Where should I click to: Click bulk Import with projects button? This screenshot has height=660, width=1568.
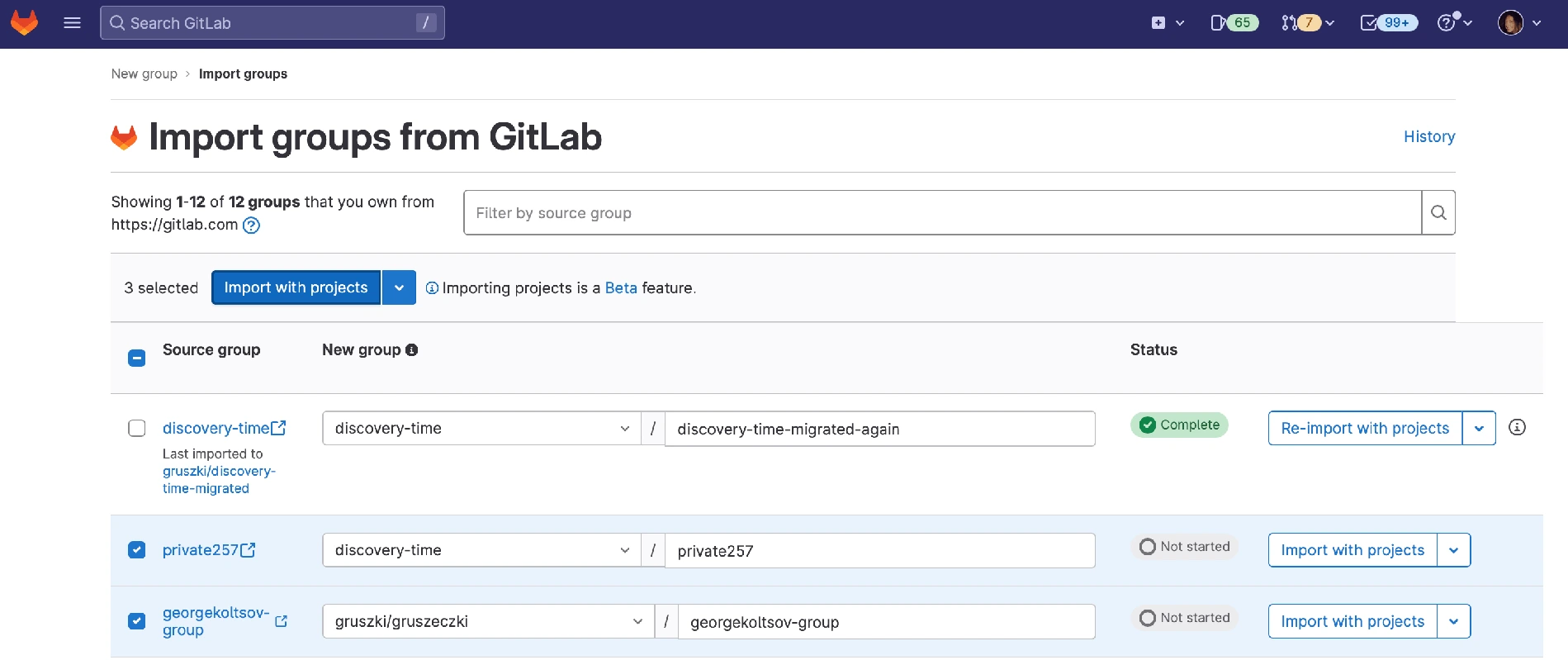[x=296, y=287]
